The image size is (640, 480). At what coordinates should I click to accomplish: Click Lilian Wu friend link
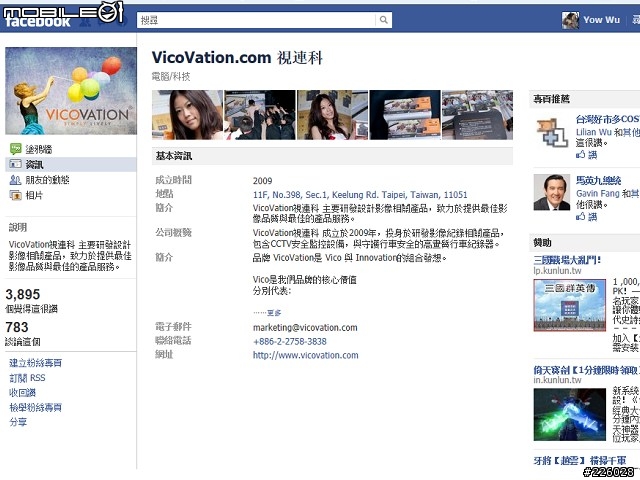coord(594,132)
